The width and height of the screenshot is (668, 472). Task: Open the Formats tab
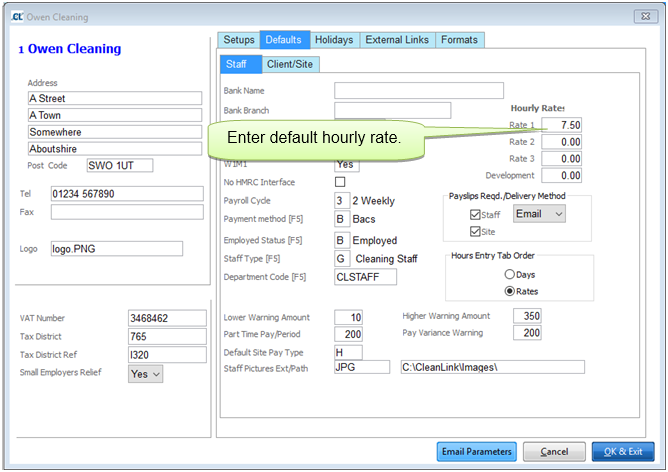(x=459, y=40)
